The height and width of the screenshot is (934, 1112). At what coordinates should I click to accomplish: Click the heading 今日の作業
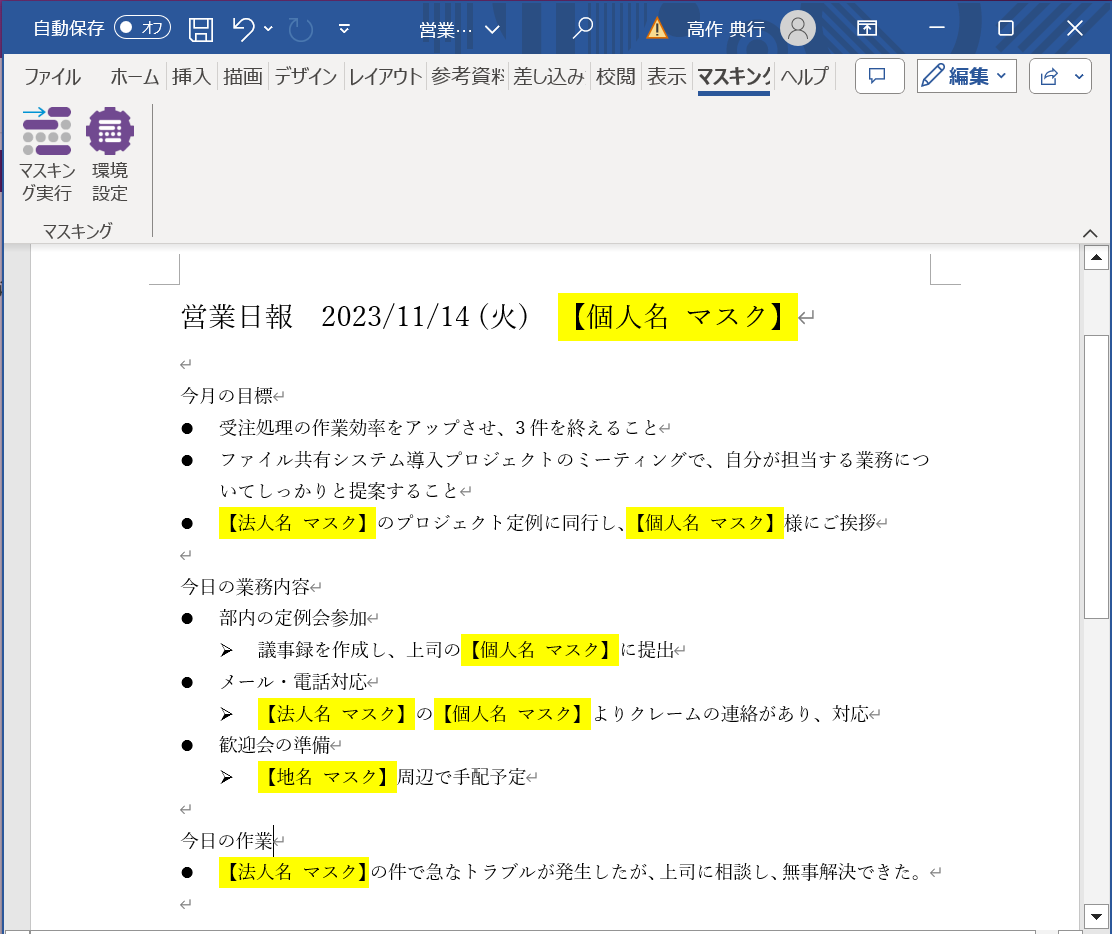coord(227,841)
